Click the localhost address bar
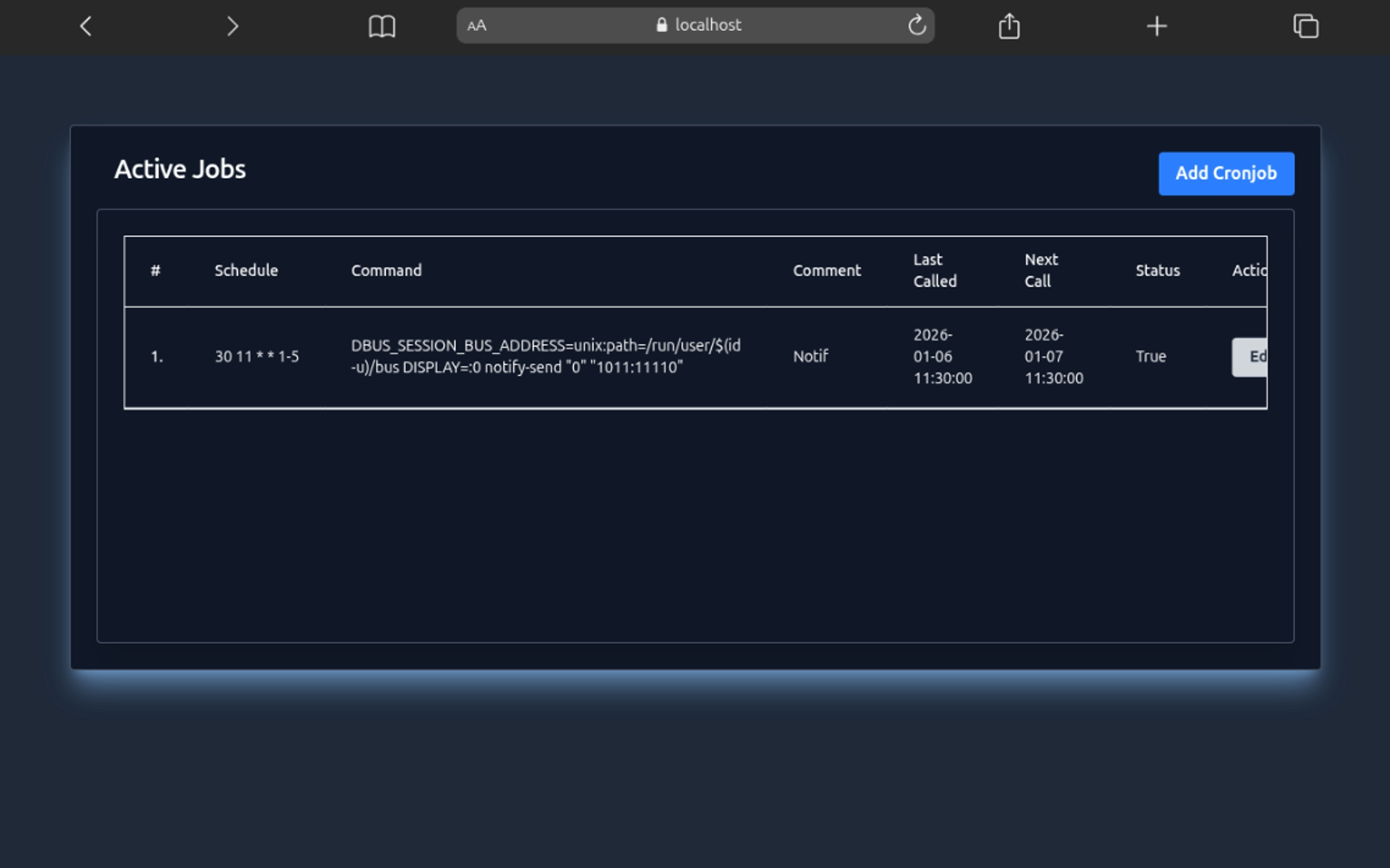This screenshot has height=868, width=1390. coord(695,25)
